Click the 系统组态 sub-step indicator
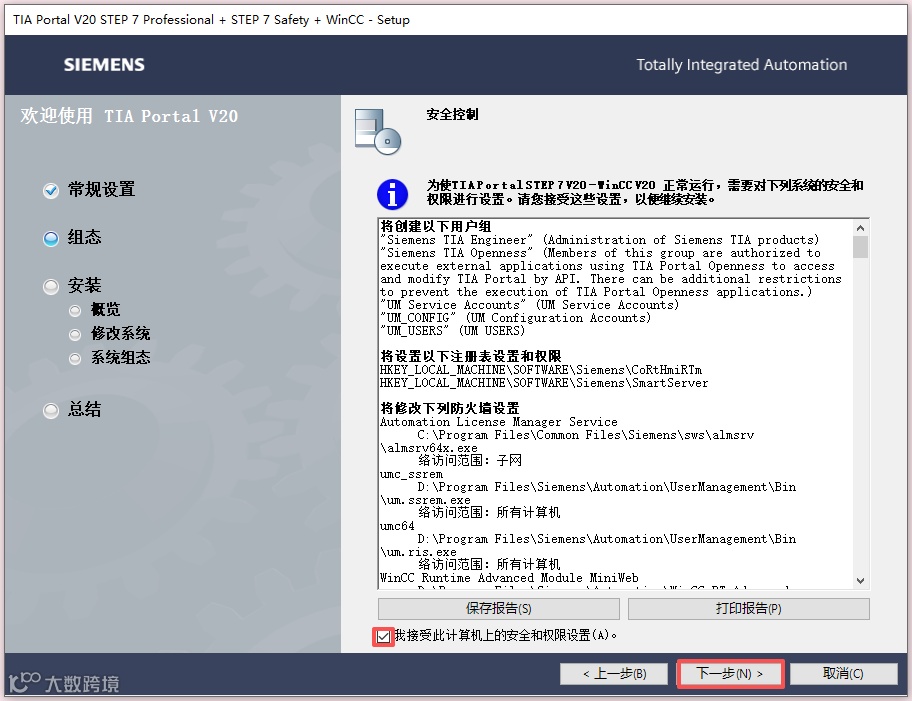 point(75,358)
